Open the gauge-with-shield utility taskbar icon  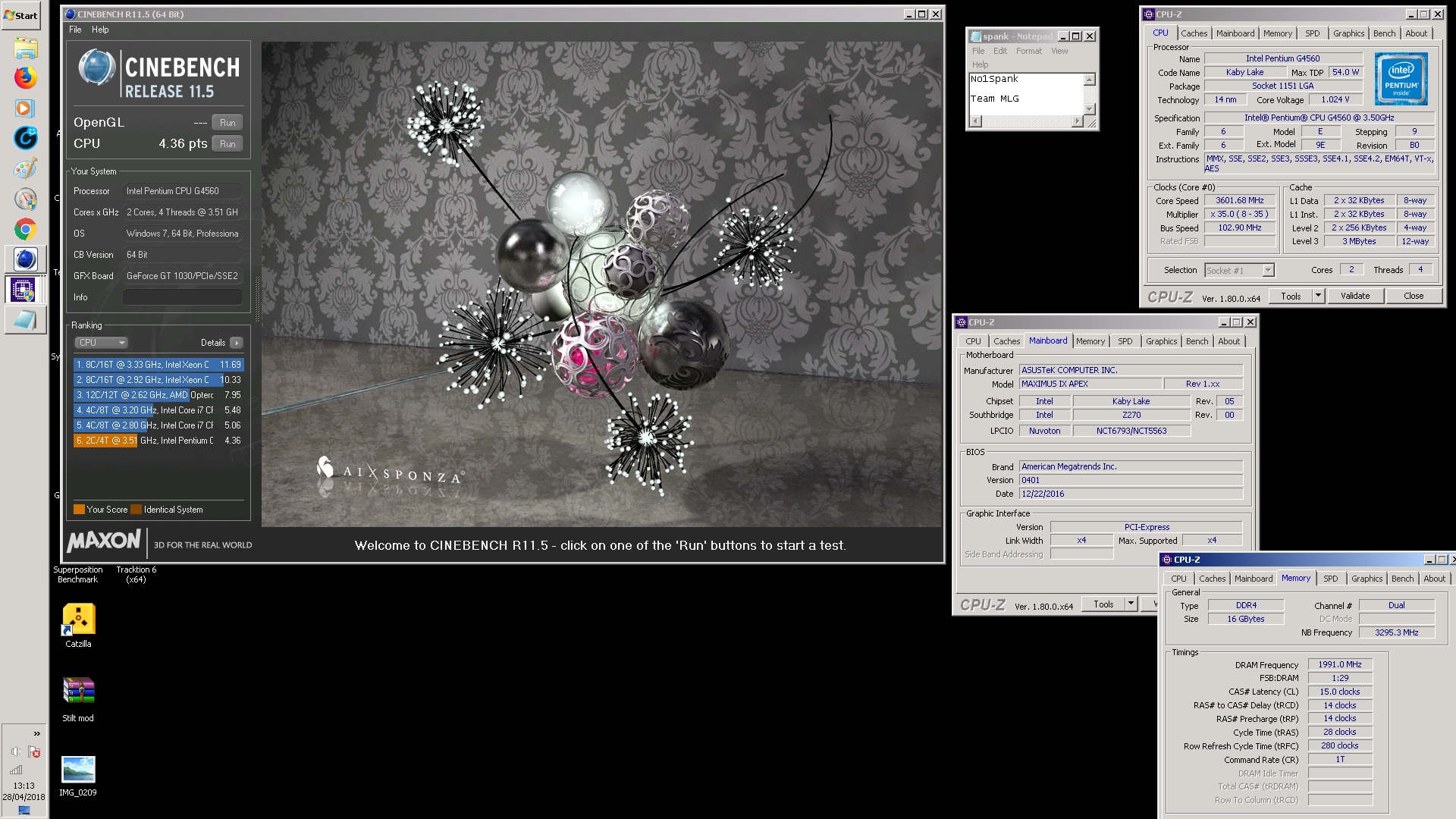coord(25,199)
